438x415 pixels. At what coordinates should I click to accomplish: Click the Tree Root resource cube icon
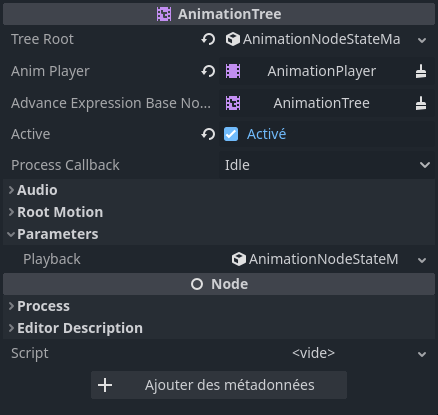(233, 39)
